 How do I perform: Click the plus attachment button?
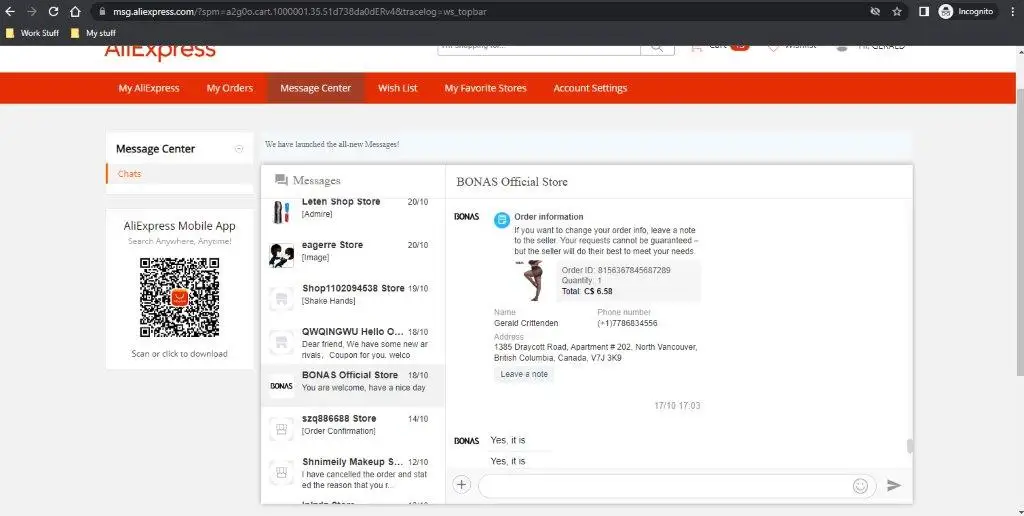(462, 485)
